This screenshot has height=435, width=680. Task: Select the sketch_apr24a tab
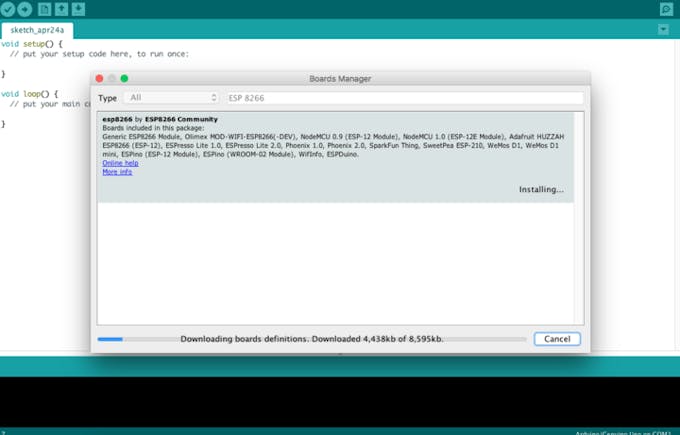click(x=37, y=30)
